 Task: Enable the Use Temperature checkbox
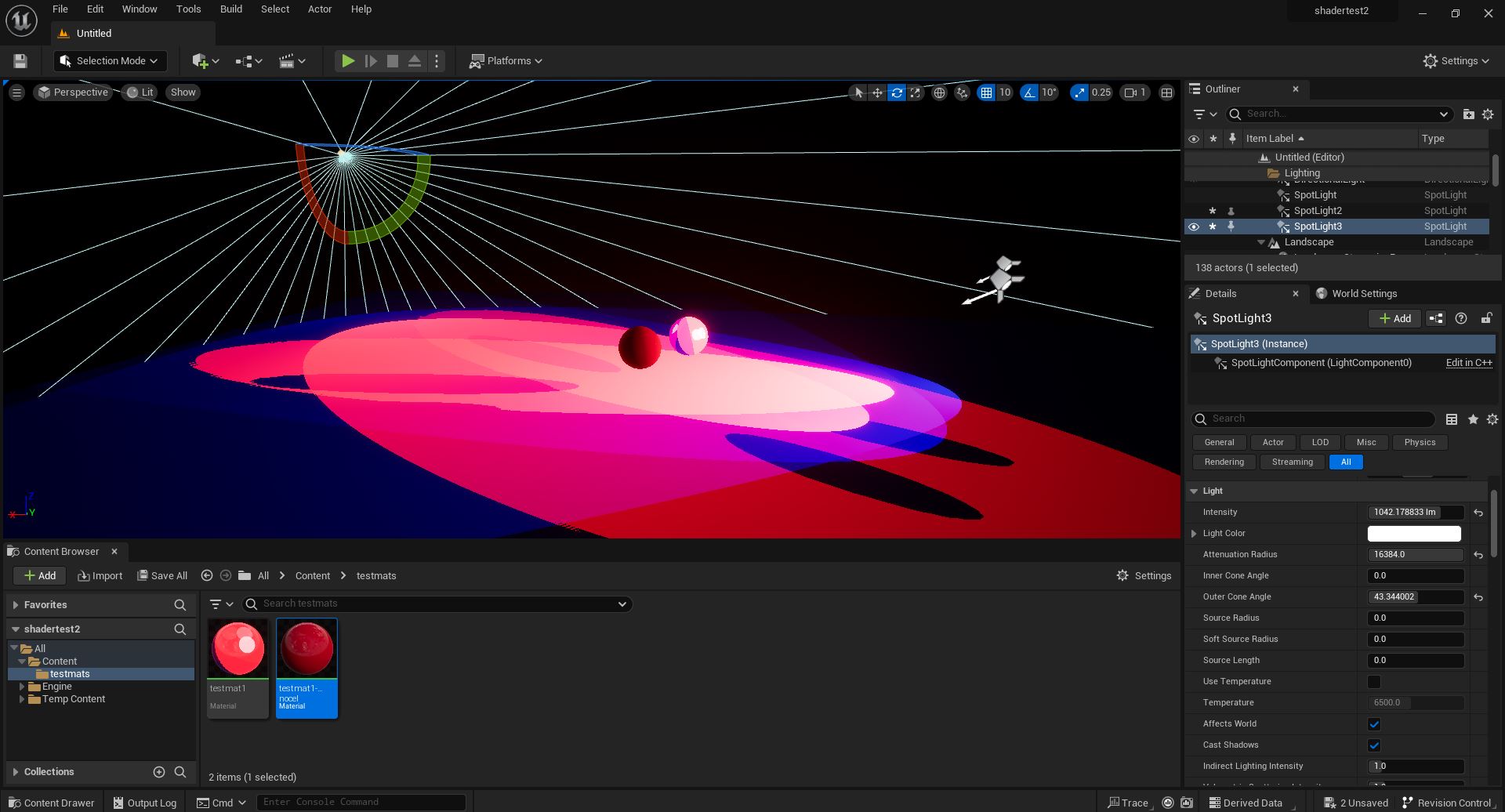tap(1374, 682)
